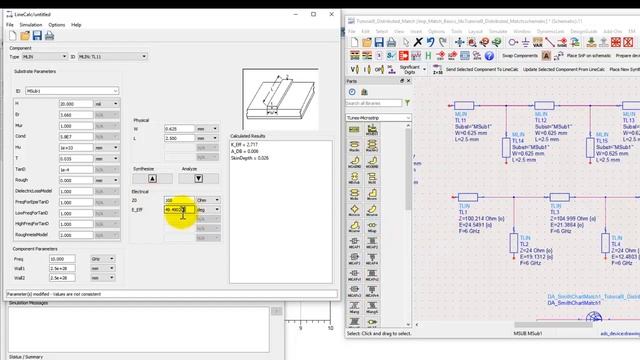The image size is (640, 360).
Task: Click the Print icon in ADS schematic toolbar
Action: 391,42
